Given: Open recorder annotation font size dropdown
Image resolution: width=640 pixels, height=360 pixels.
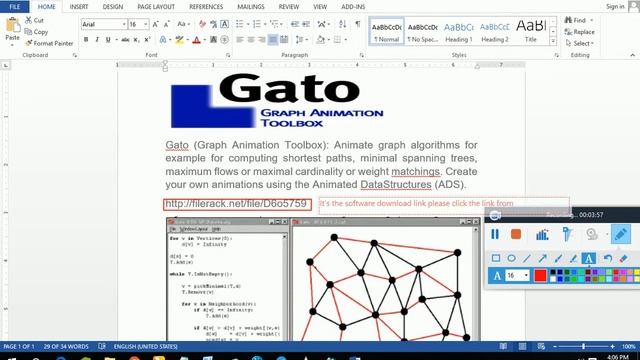Looking at the screenshot, I should [x=526, y=276].
